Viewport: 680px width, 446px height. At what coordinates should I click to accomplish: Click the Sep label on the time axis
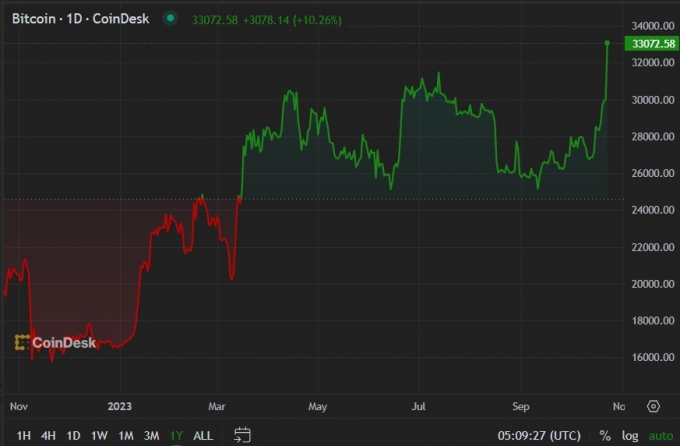coord(520,407)
